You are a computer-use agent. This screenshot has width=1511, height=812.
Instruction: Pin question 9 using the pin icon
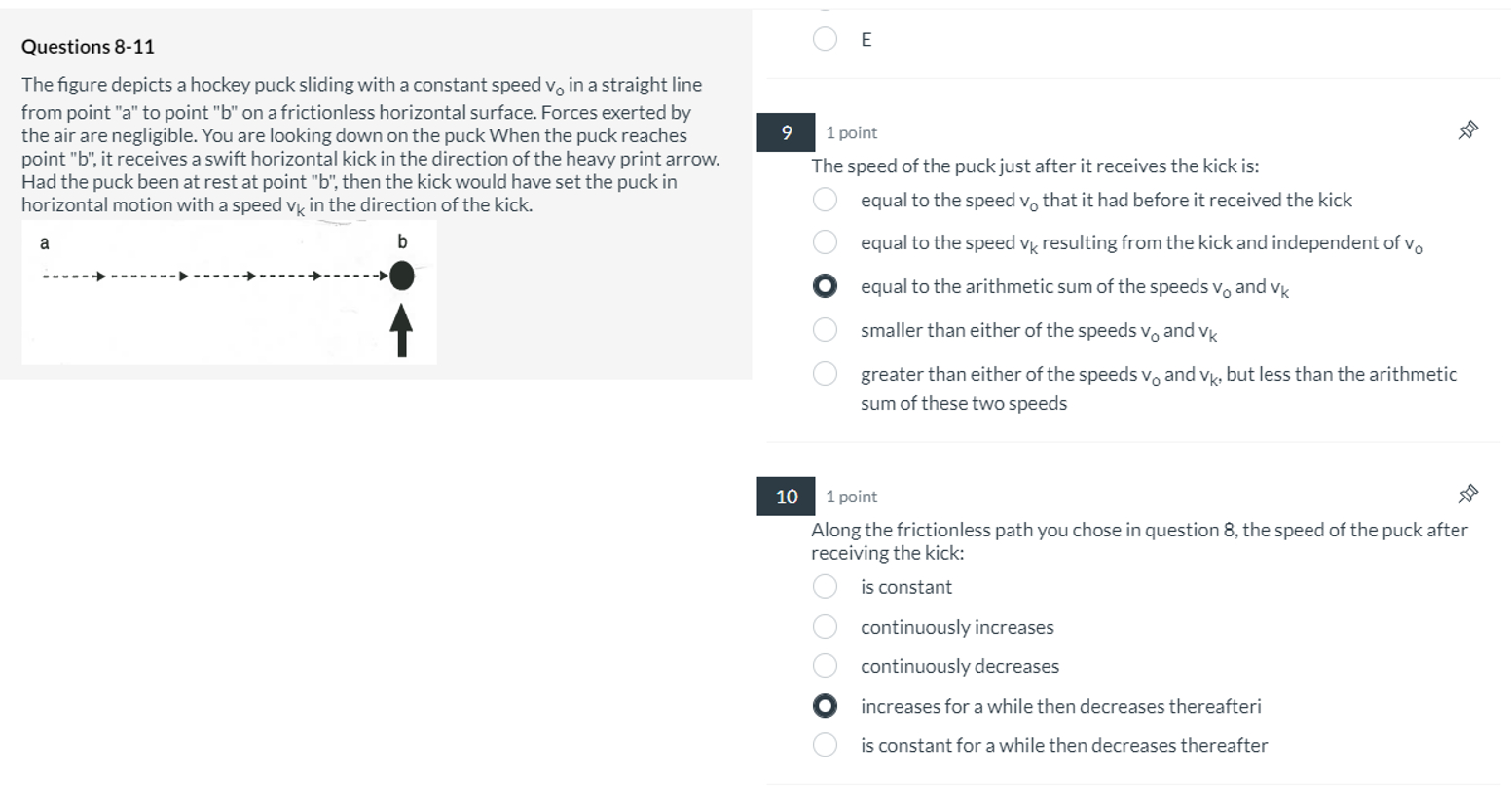tap(1468, 128)
